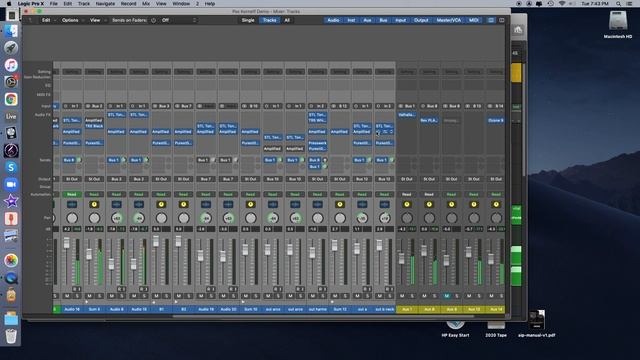The height and width of the screenshot is (360, 640).
Task: Open Finder from the Dock
Action: pos(11,31)
